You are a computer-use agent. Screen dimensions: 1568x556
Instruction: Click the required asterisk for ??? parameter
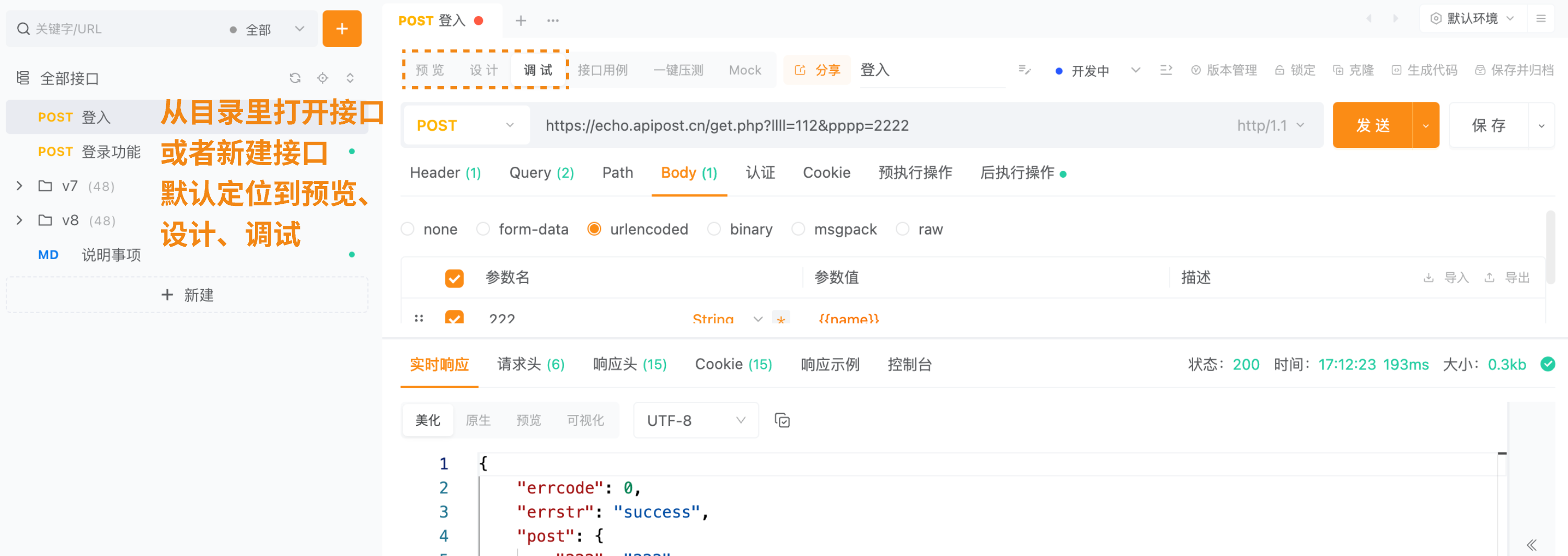[780, 318]
